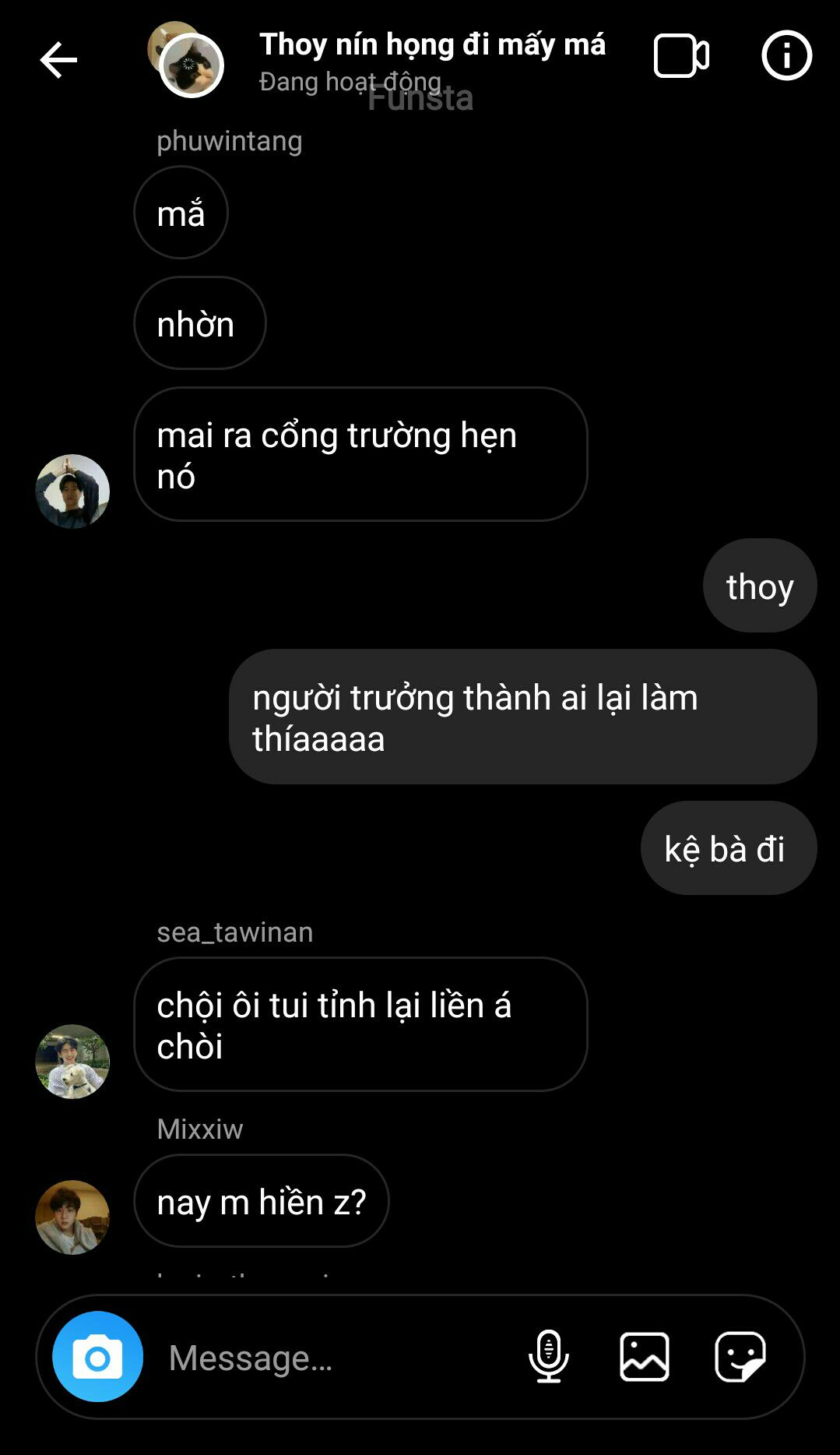Open the photo gallery icon
Image resolution: width=840 pixels, height=1455 pixels.
pos(645,1356)
